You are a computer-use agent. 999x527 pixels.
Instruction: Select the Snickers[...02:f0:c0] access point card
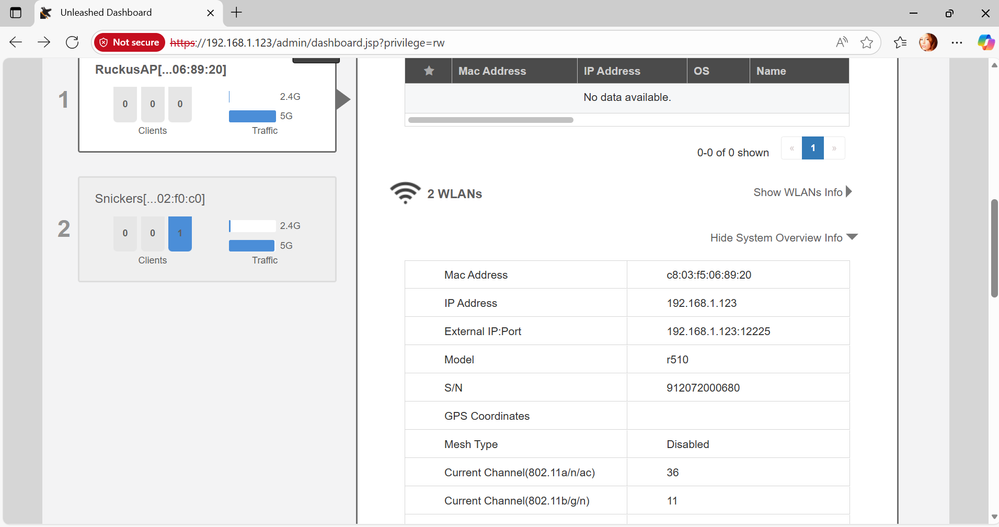tap(207, 229)
